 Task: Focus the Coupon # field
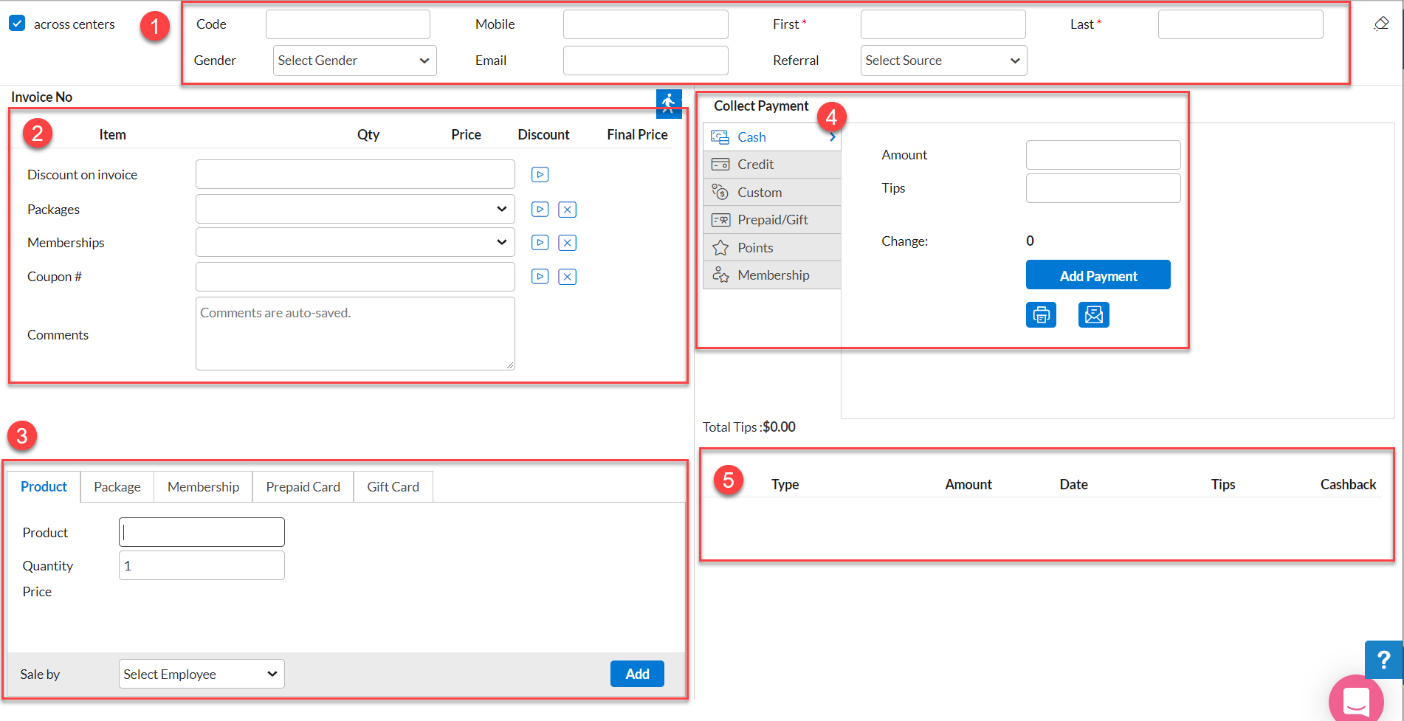(355, 276)
